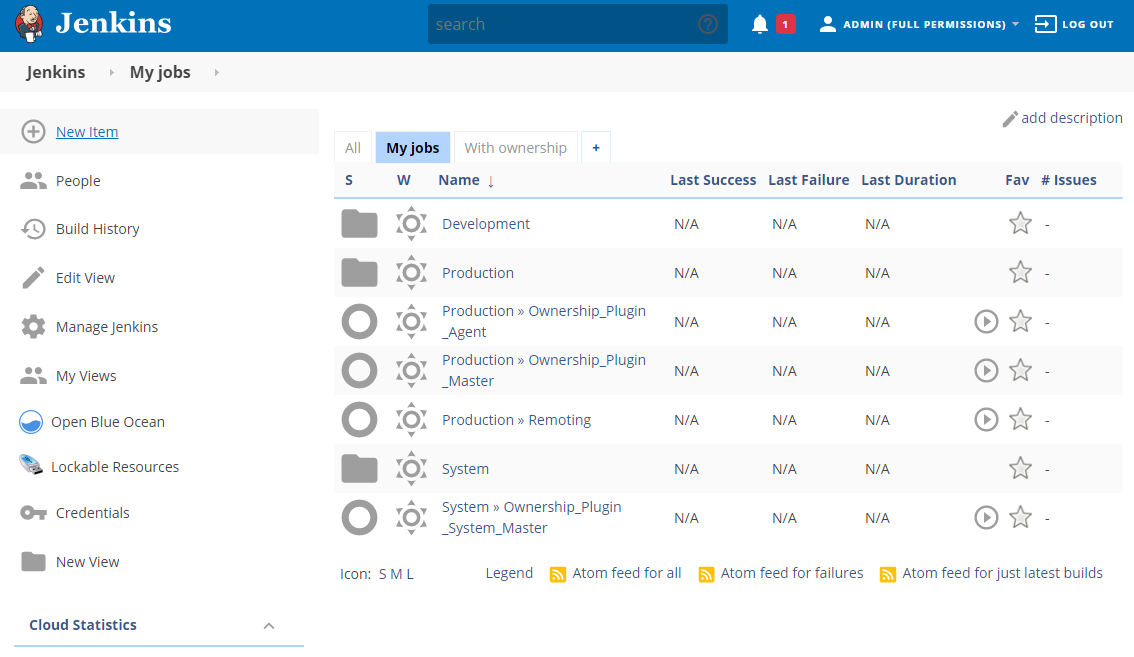1134x657 pixels.
Task: Select medium icon size M
Action: click(396, 575)
